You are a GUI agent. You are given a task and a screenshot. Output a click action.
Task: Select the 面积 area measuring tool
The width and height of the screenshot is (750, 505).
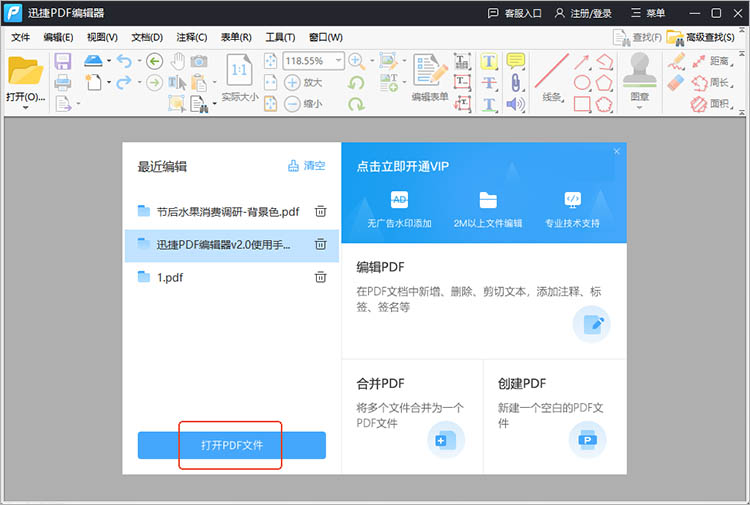pyautogui.click(x=713, y=104)
